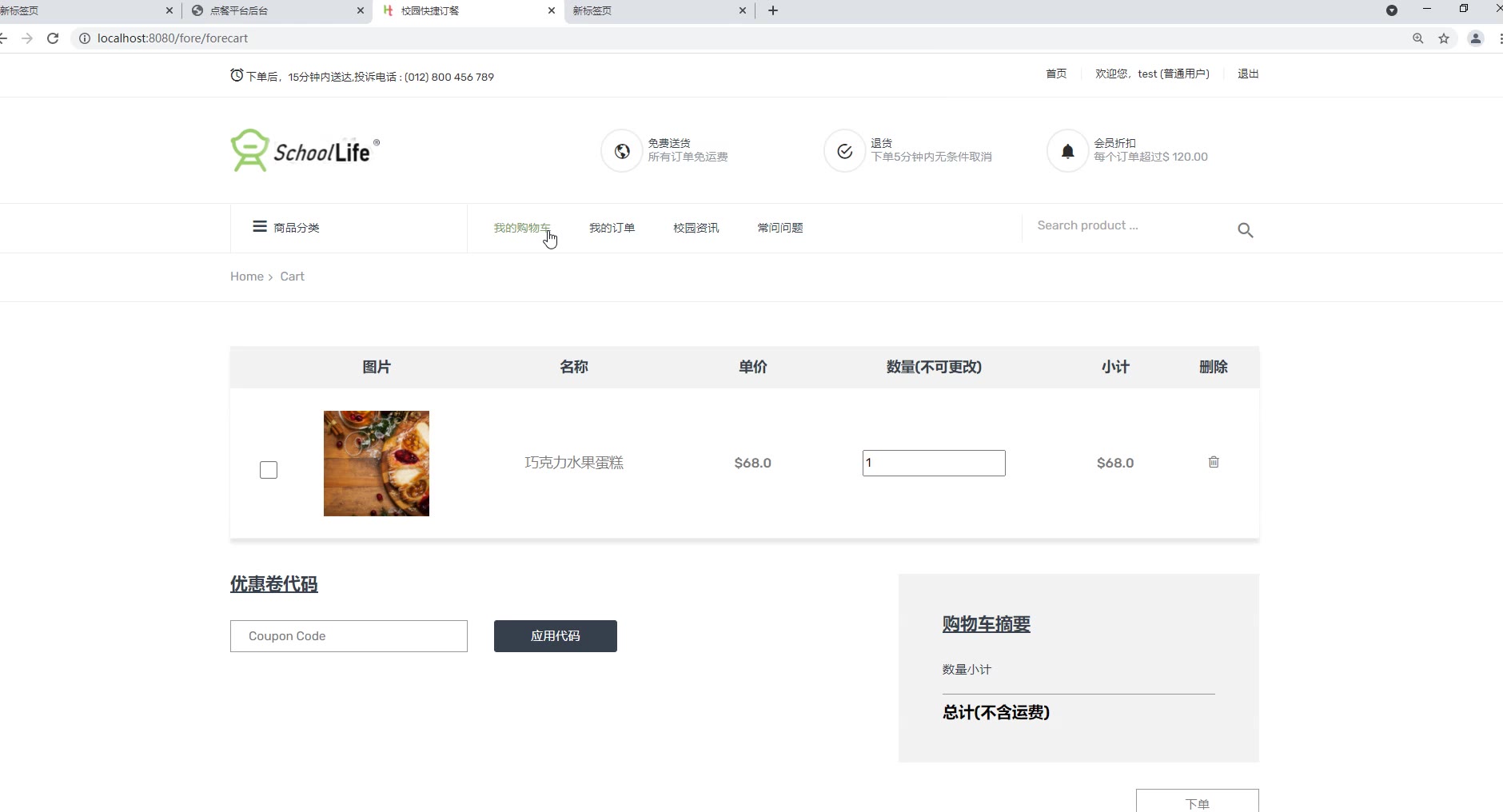1503x812 pixels.
Task: Switch to the 点餐平台后台 tab
Action: pyautogui.click(x=277, y=10)
